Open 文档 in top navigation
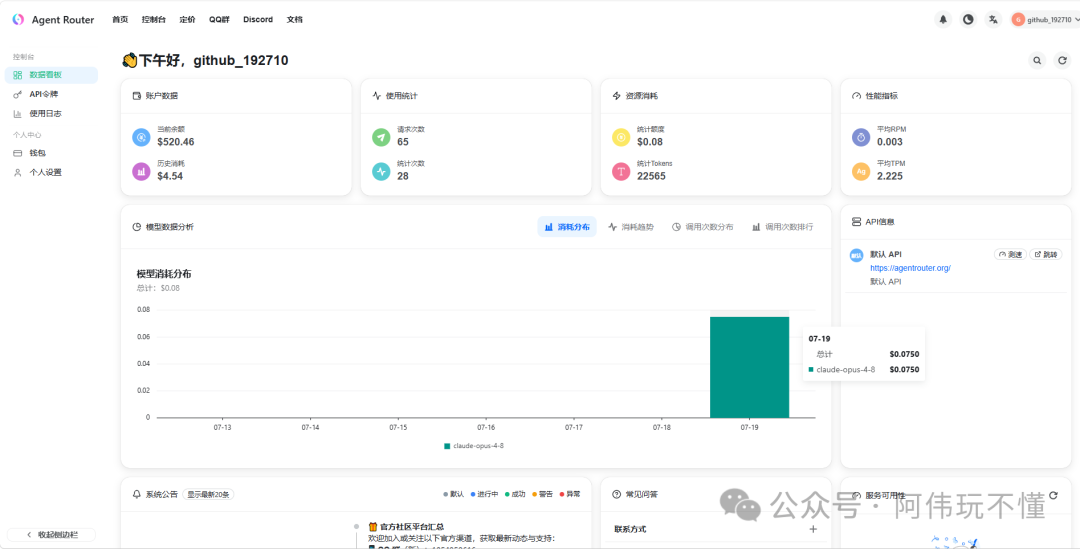1080x549 pixels. 295,19
